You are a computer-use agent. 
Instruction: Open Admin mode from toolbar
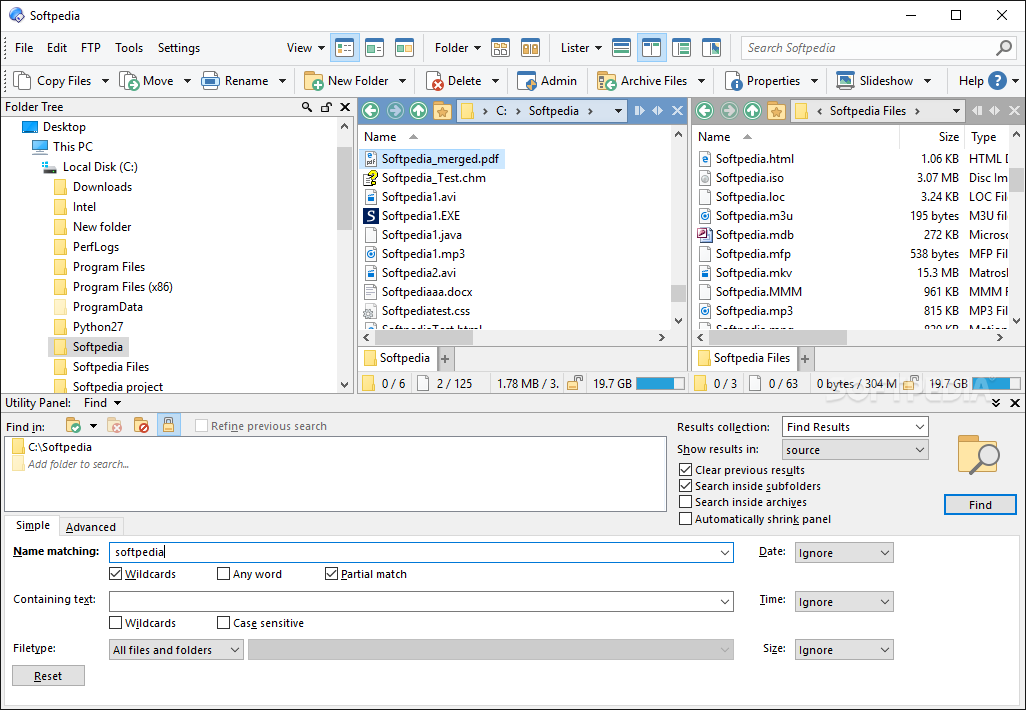coord(527,80)
